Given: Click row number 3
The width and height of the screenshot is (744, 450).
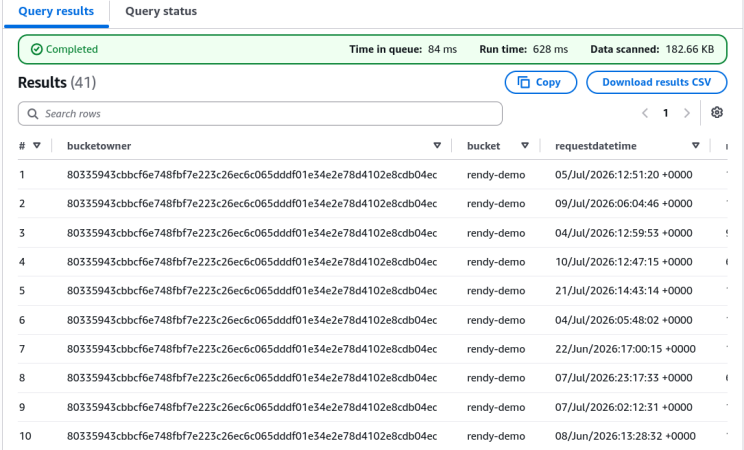Looking at the screenshot, I should [x=22, y=233].
